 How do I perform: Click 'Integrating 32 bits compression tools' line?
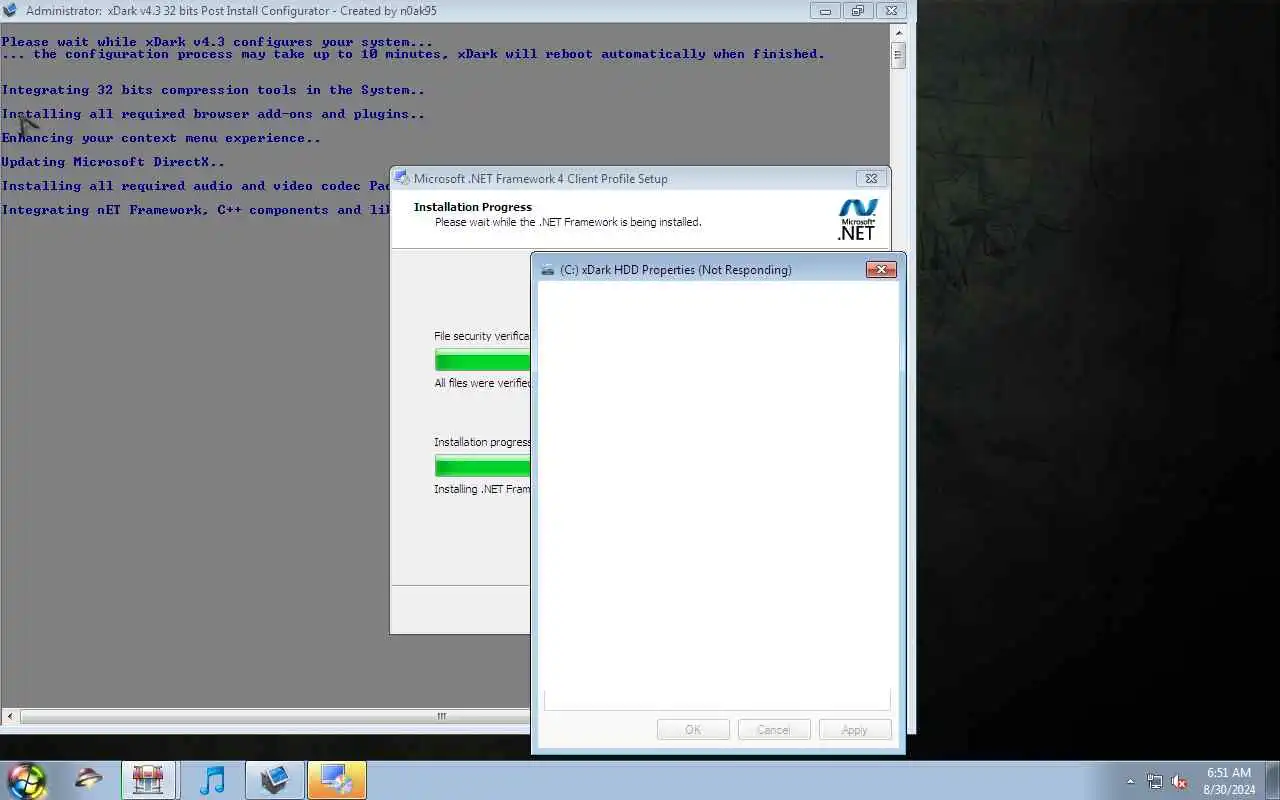tap(213, 90)
